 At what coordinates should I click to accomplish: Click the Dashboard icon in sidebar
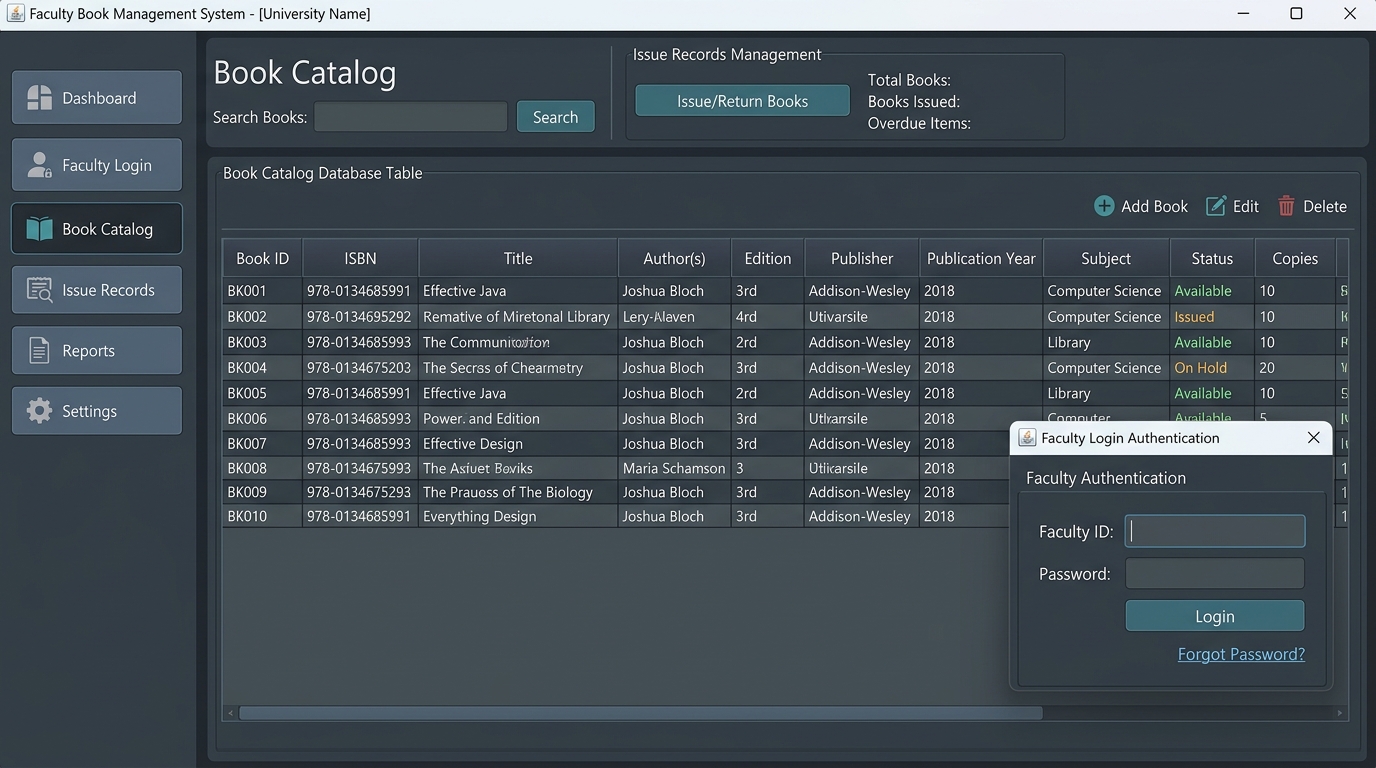[39, 97]
